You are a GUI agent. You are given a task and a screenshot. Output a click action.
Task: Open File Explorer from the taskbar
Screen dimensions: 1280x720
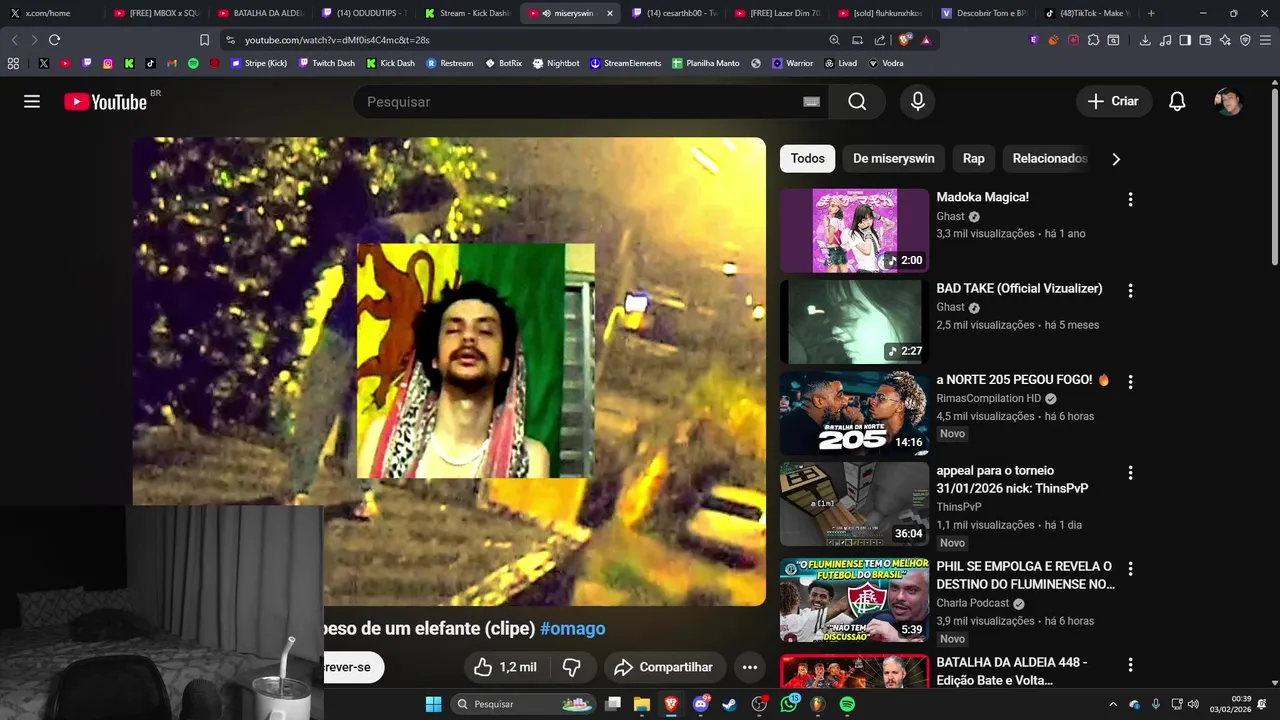click(642, 704)
